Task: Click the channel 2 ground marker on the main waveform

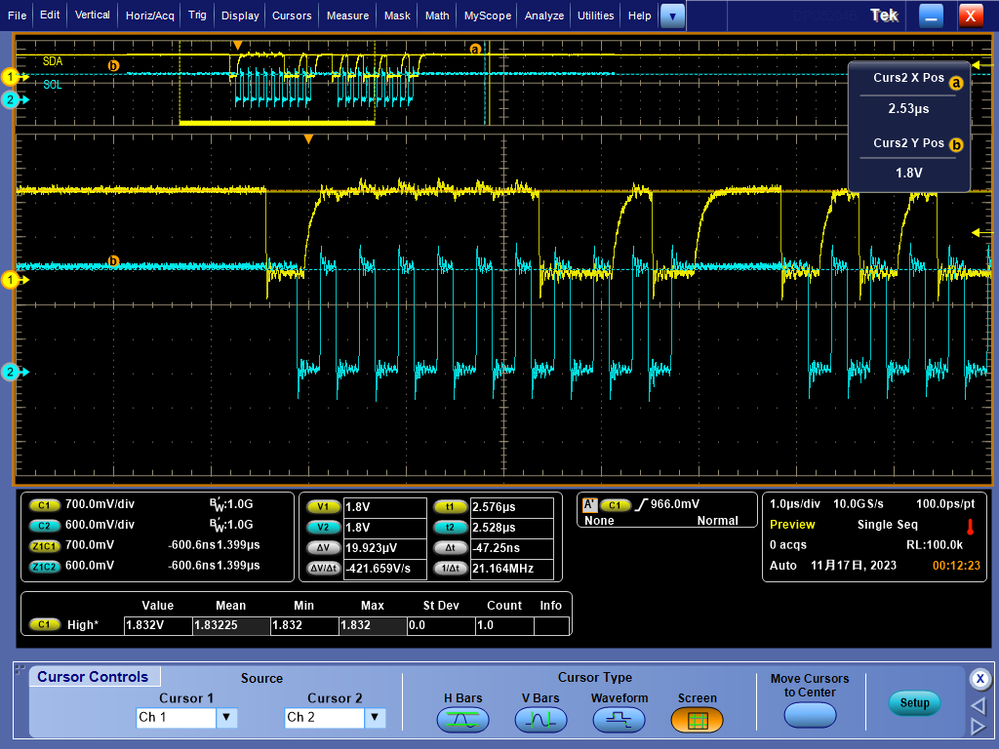Action: (12, 373)
